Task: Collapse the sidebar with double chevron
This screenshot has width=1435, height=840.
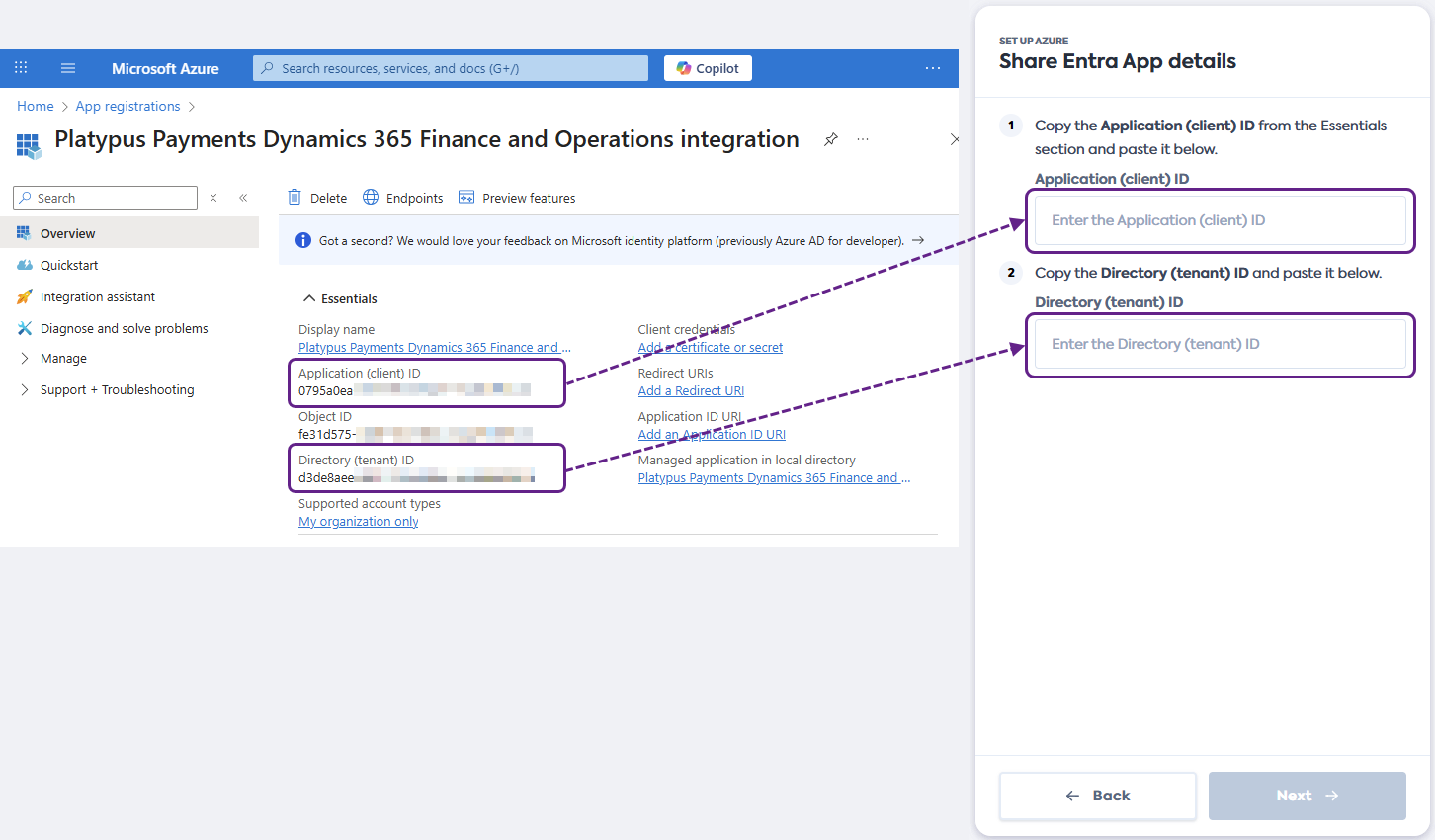Action: point(243,198)
